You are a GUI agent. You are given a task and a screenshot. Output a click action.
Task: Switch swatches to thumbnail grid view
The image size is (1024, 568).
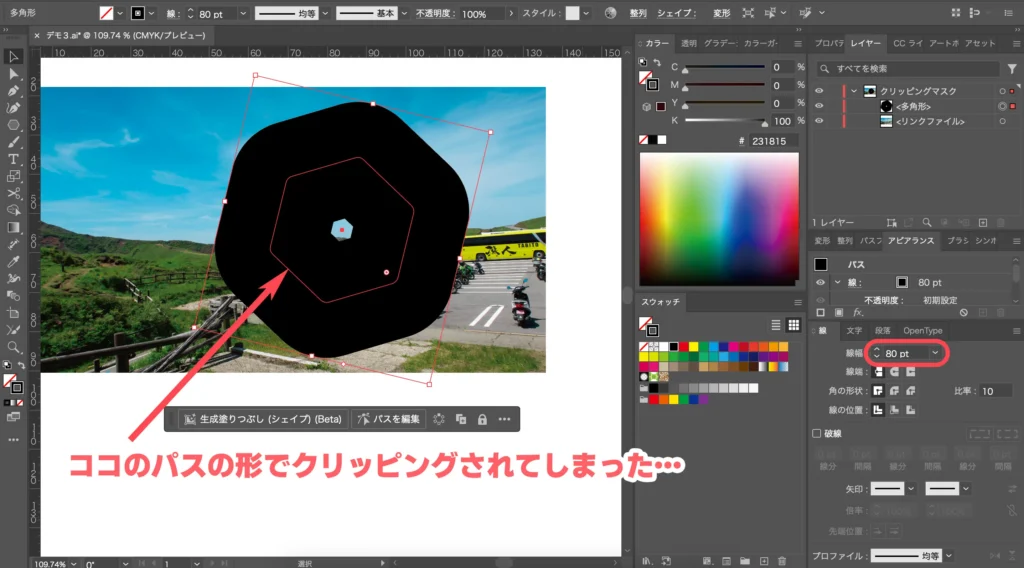[793, 324]
